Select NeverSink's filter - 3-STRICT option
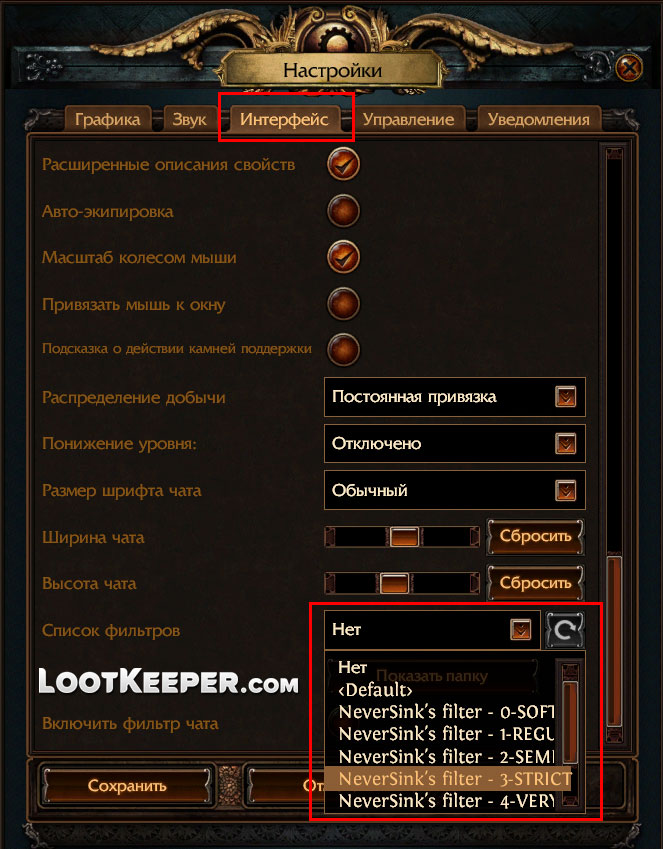 click(448, 779)
